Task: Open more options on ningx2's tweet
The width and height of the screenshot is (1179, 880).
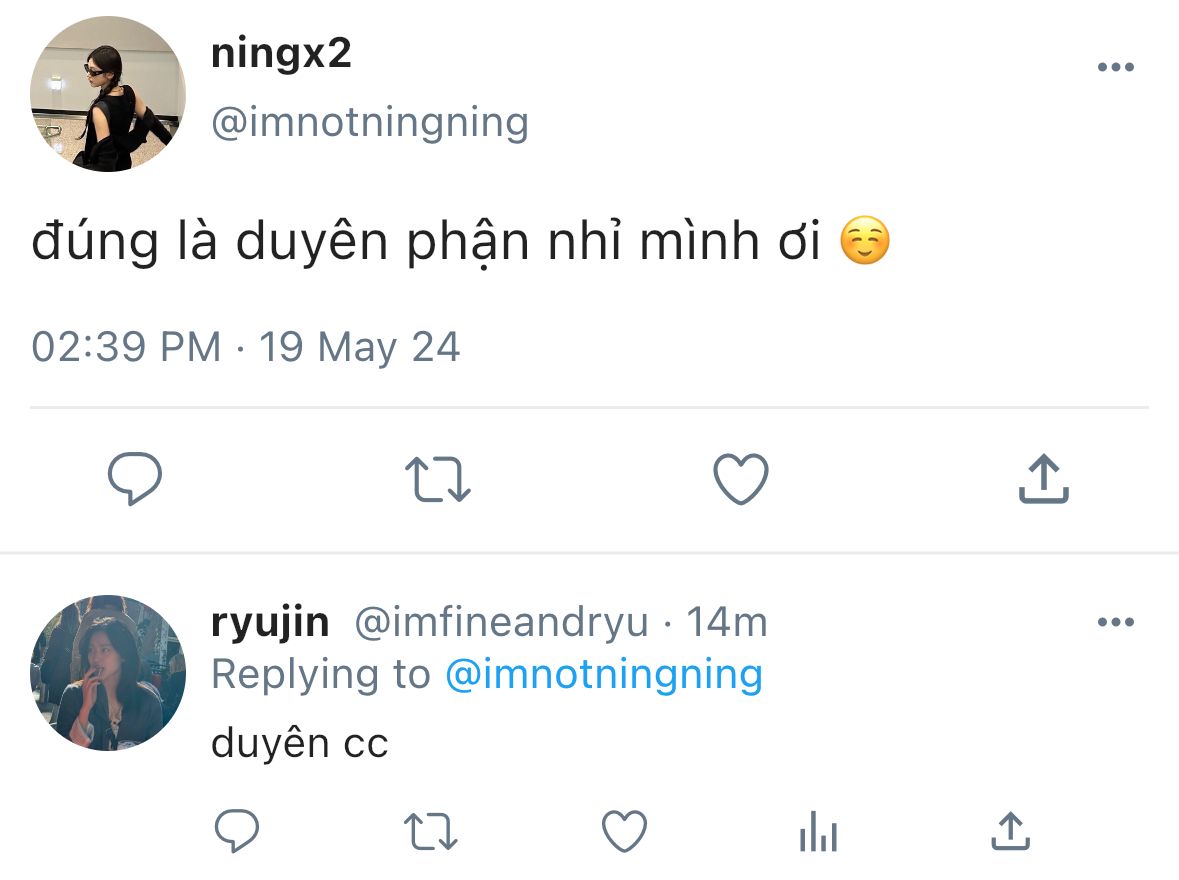Action: click(x=1115, y=68)
